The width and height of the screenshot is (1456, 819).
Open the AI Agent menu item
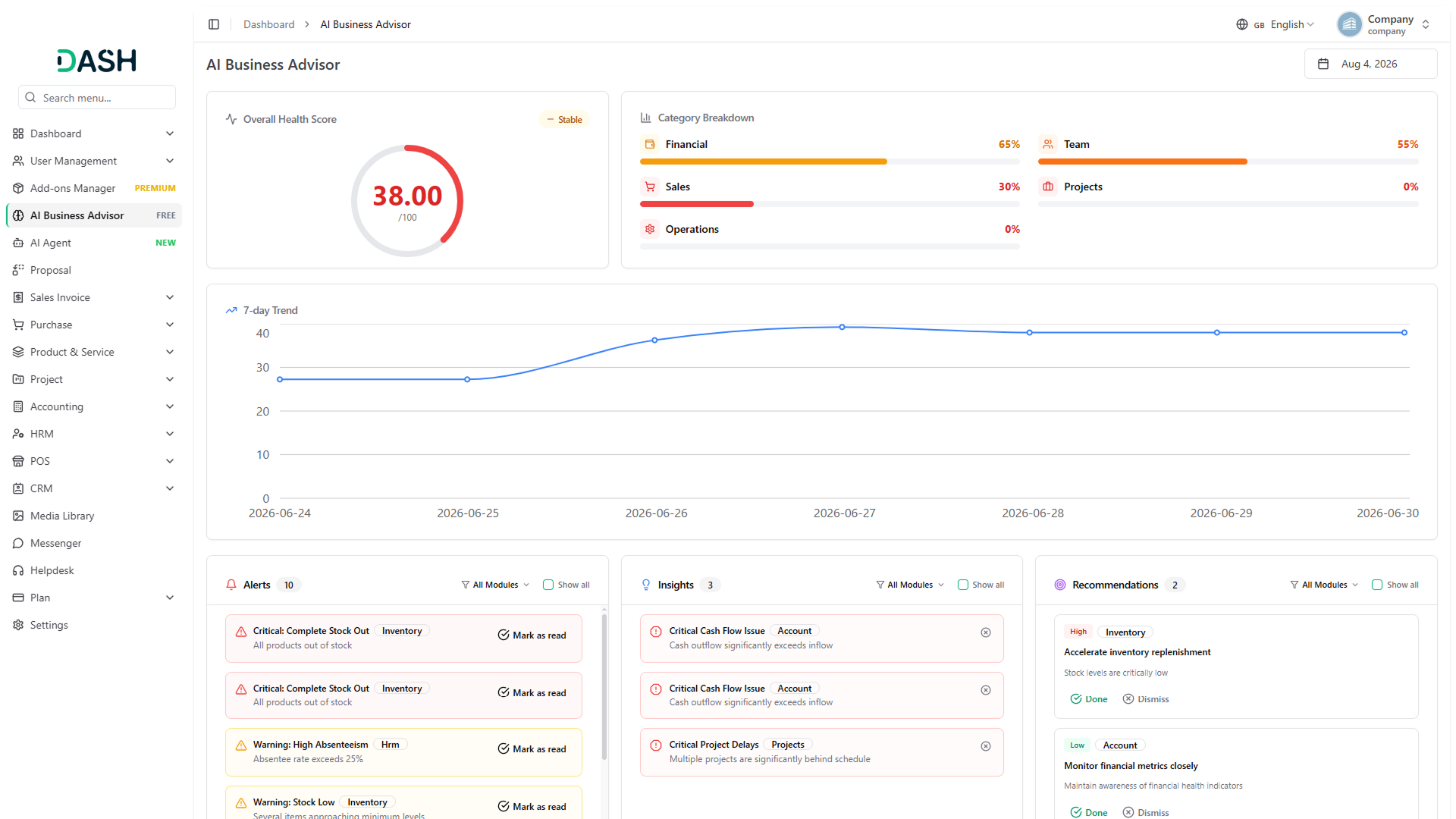click(x=94, y=243)
